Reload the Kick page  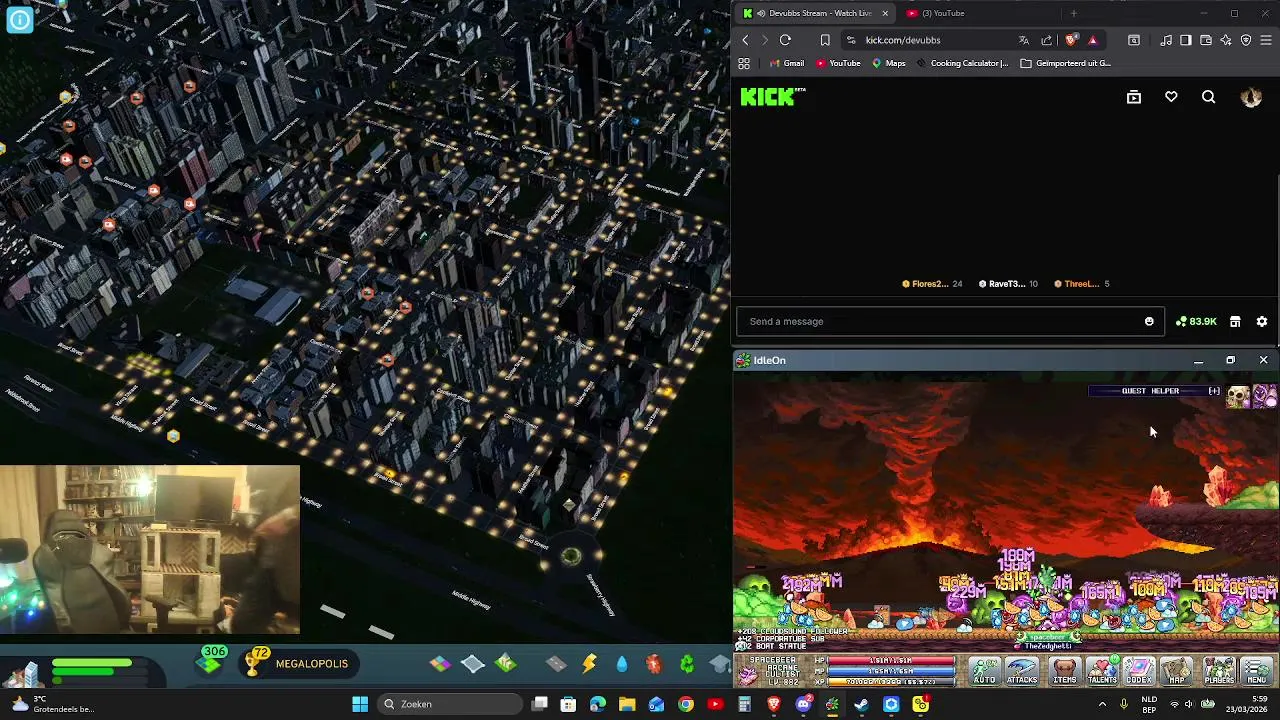(785, 40)
